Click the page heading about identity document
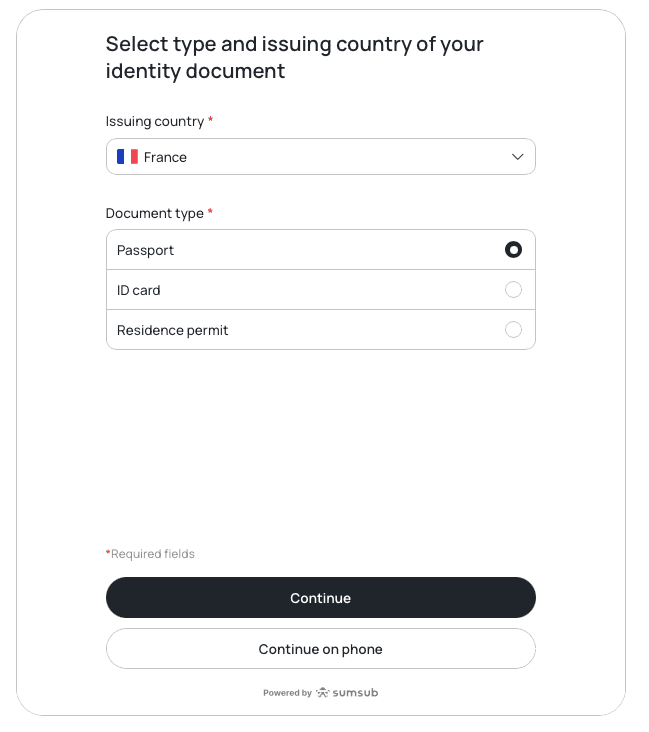Image resolution: width=649 pixels, height=732 pixels. (295, 57)
